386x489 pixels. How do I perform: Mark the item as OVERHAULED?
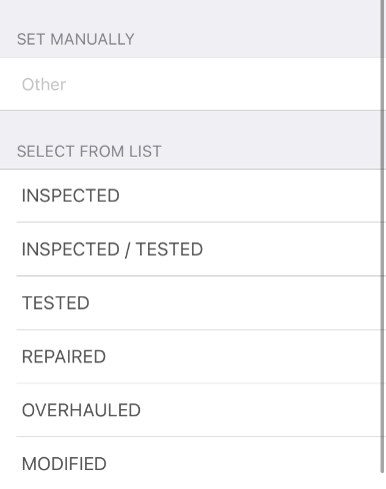click(x=191, y=410)
